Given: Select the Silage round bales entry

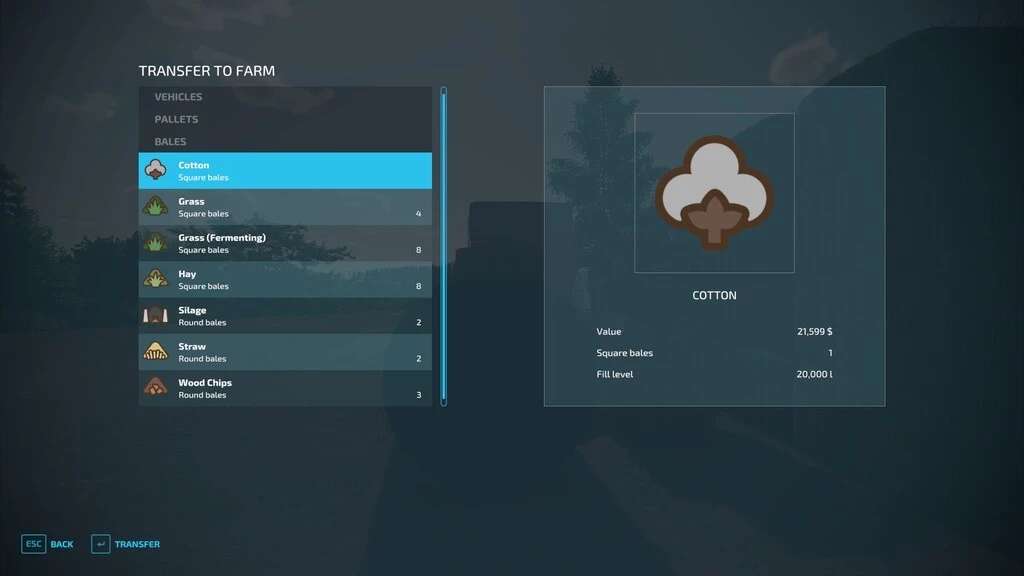Looking at the screenshot, I should (285, 316).
